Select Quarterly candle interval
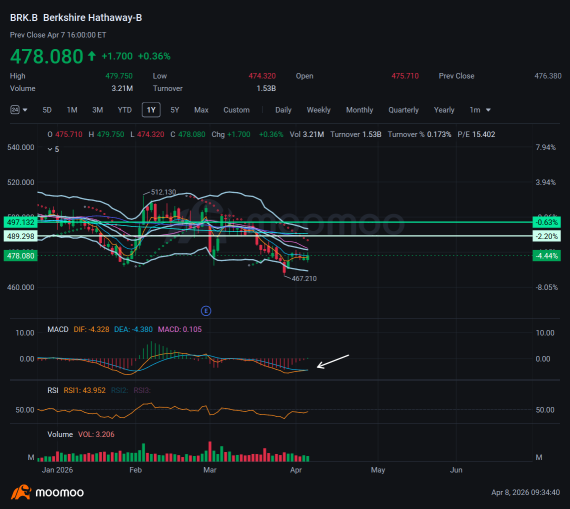 pyautogui.click(x=404, y=110)
